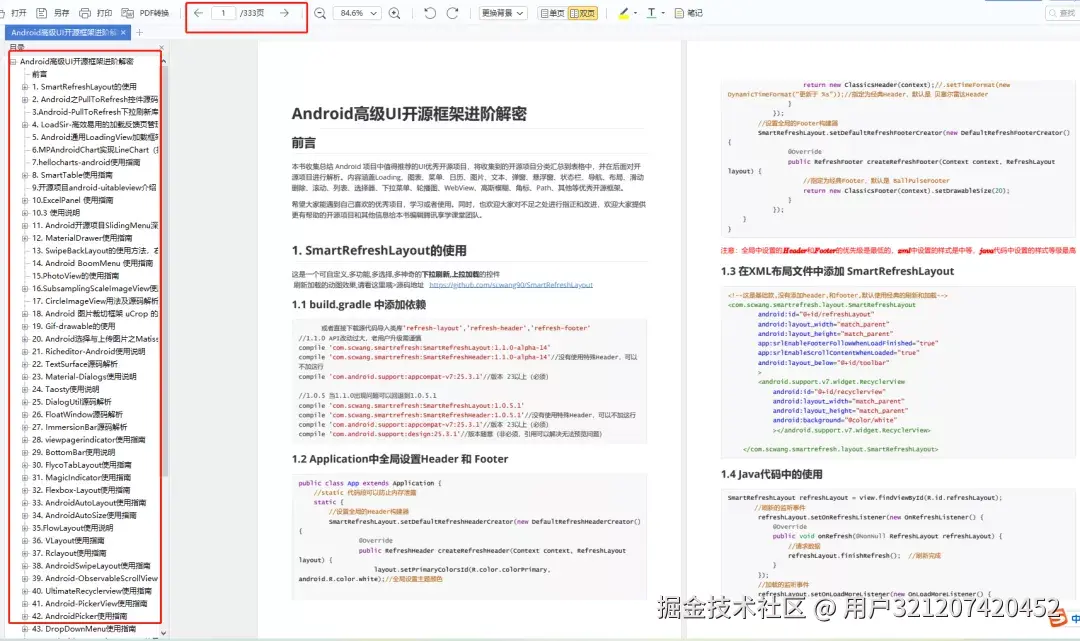Add a new tab with the plus button
Image resolution: width=1080 pixels, height=641 pixels.
coord(139,32)
